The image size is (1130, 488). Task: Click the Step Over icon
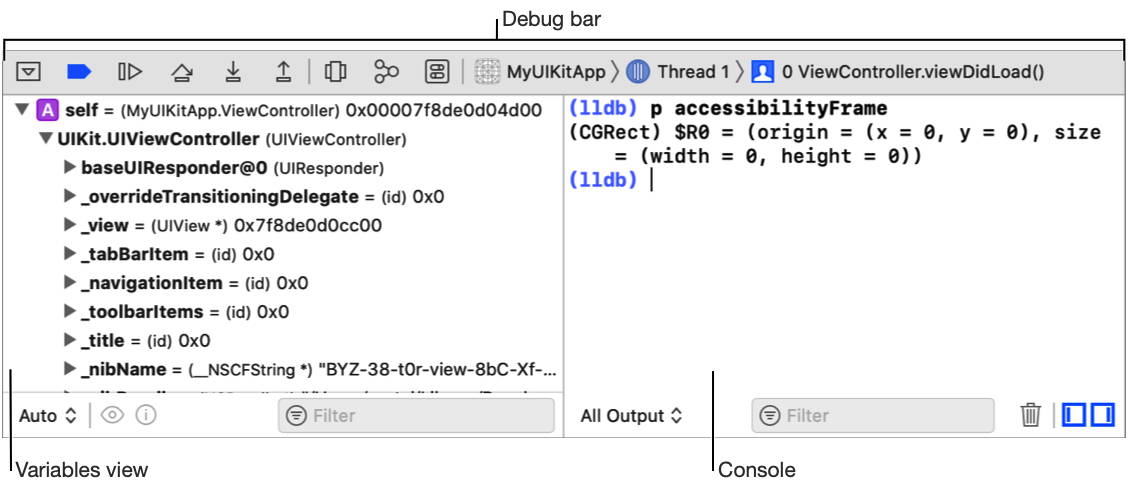pyautogui.click(x=182, y=71)
